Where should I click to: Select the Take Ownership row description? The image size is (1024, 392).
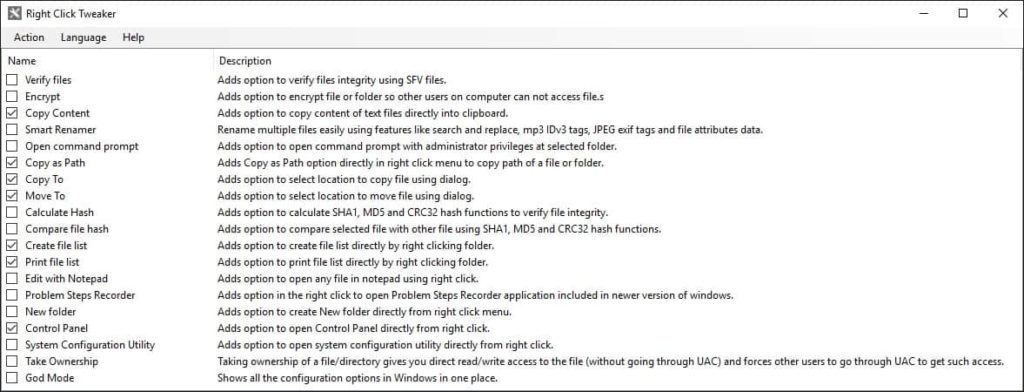610,361
